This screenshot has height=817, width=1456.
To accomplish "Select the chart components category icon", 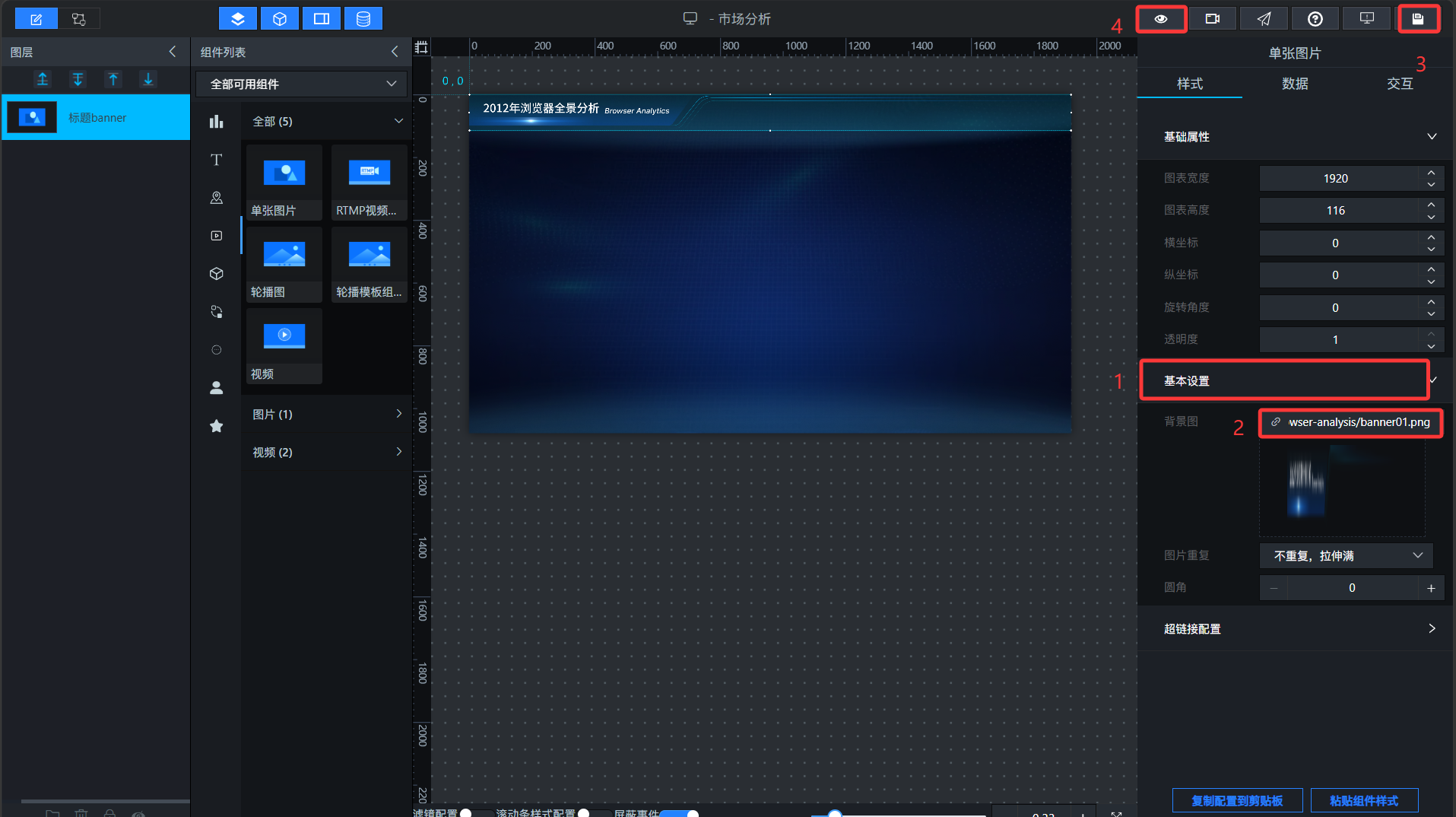I will pyautogui.click(x=217, y=122).
